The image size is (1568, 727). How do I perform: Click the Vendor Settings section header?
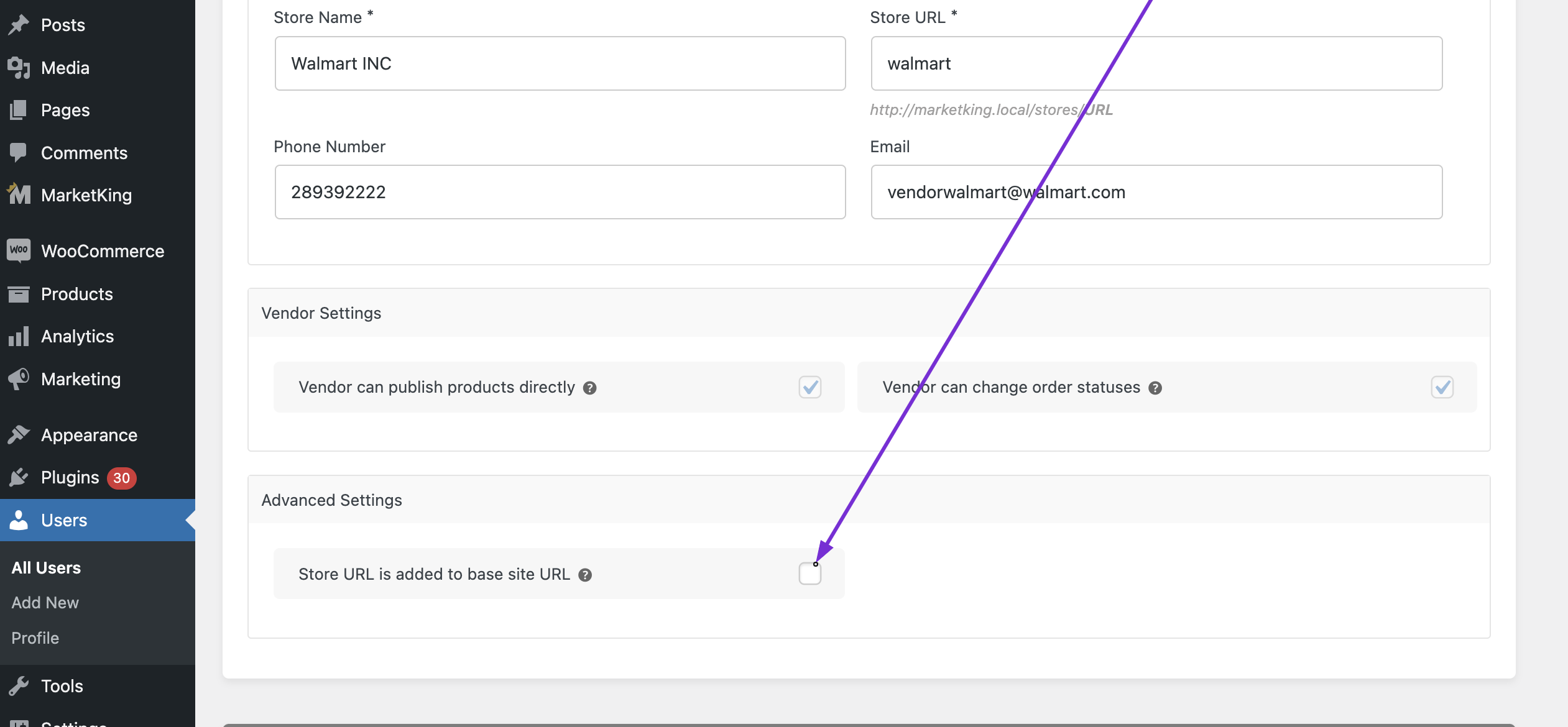click(869, 313)
